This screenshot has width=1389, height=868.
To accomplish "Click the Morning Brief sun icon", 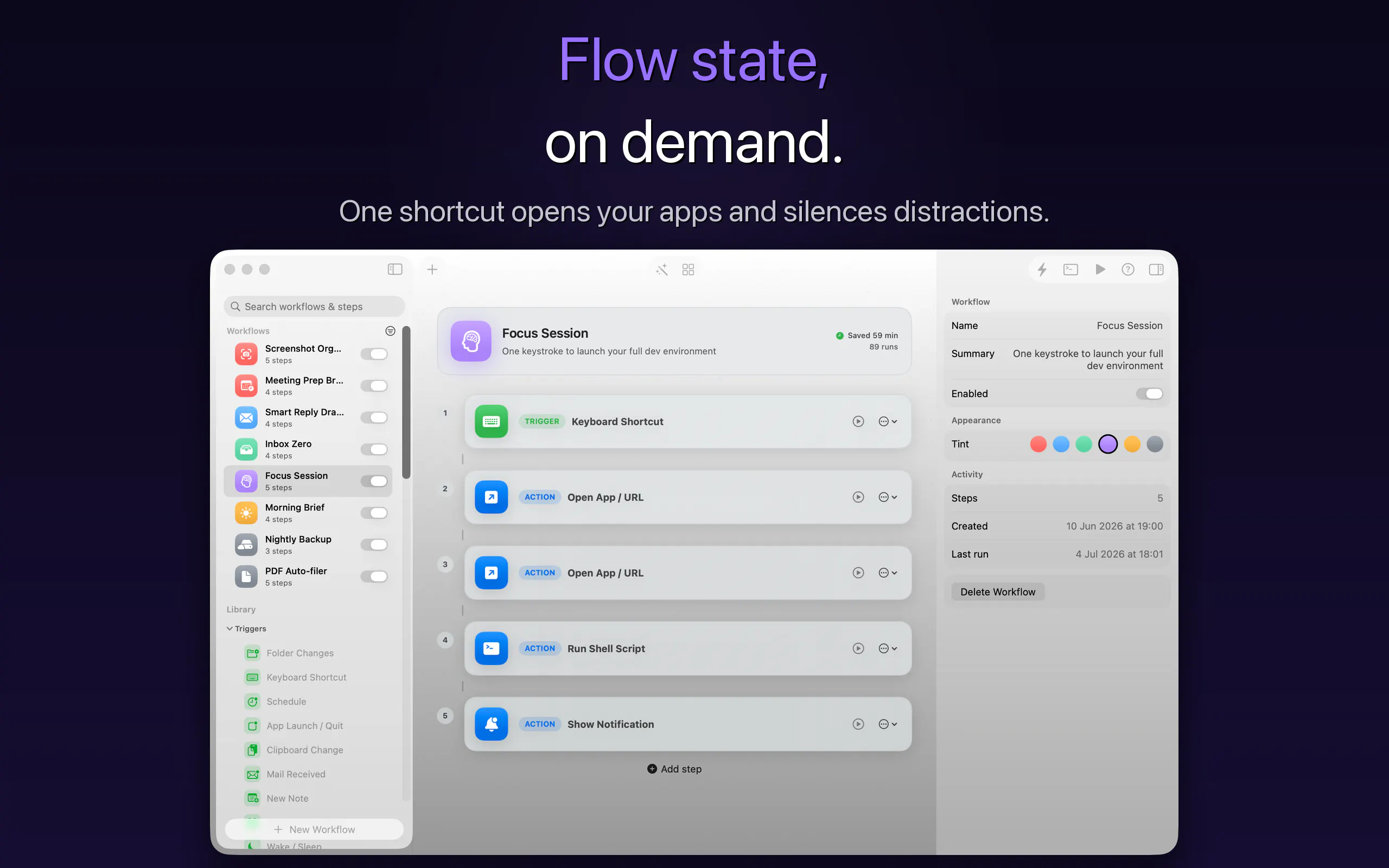I will pyautogui.click(x=246, y=513).
